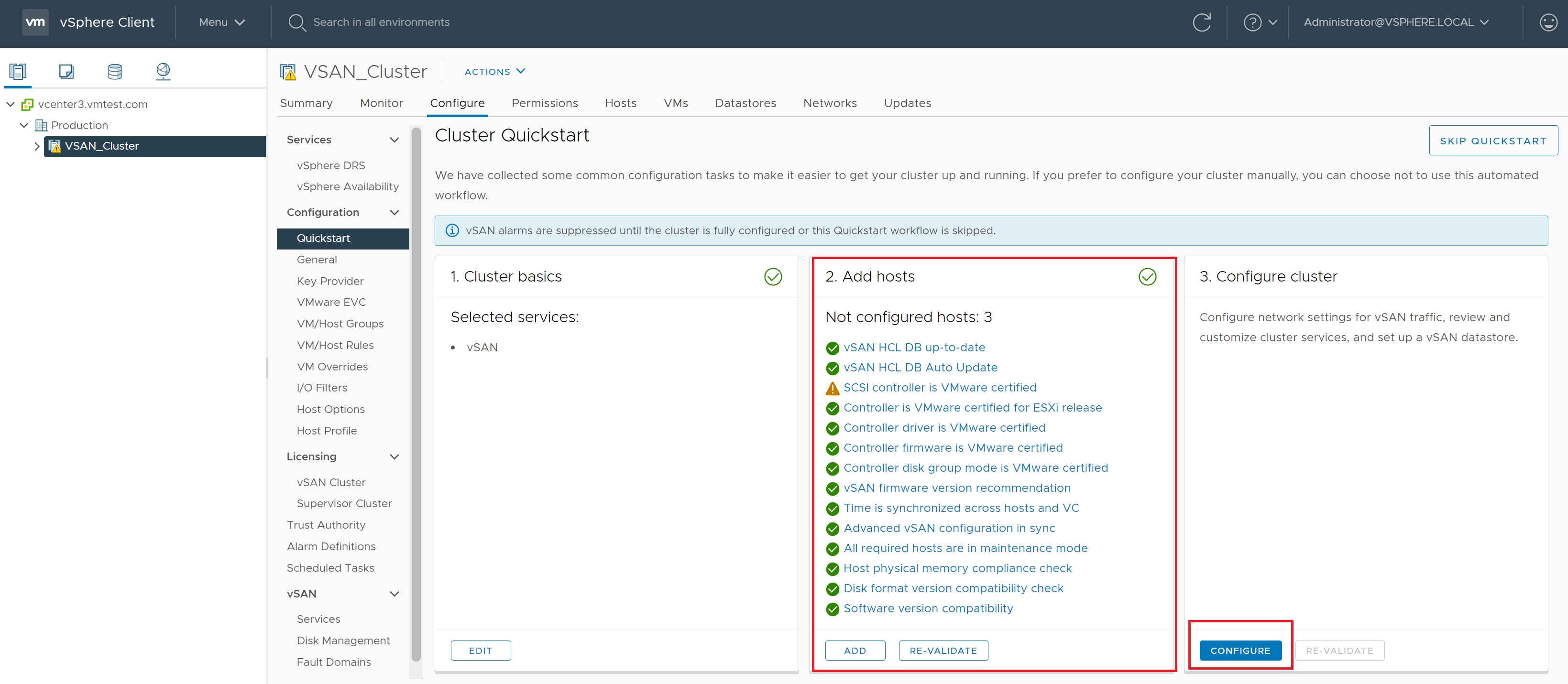Click the vm logo in header
The height and width of the screenshot is (684, 1568).
coord(35,22)
